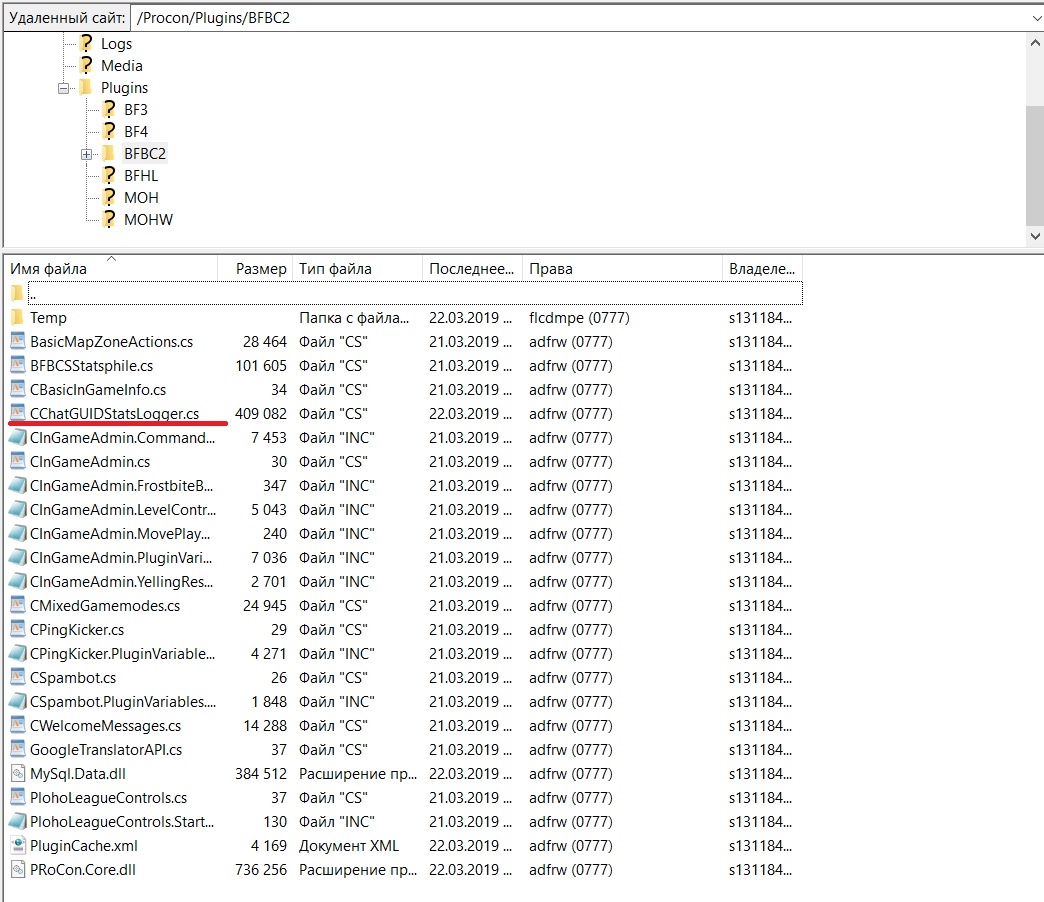Select file name PlohoLeagueControls.Start...
Screen dimensions: 1044x902
122,821
